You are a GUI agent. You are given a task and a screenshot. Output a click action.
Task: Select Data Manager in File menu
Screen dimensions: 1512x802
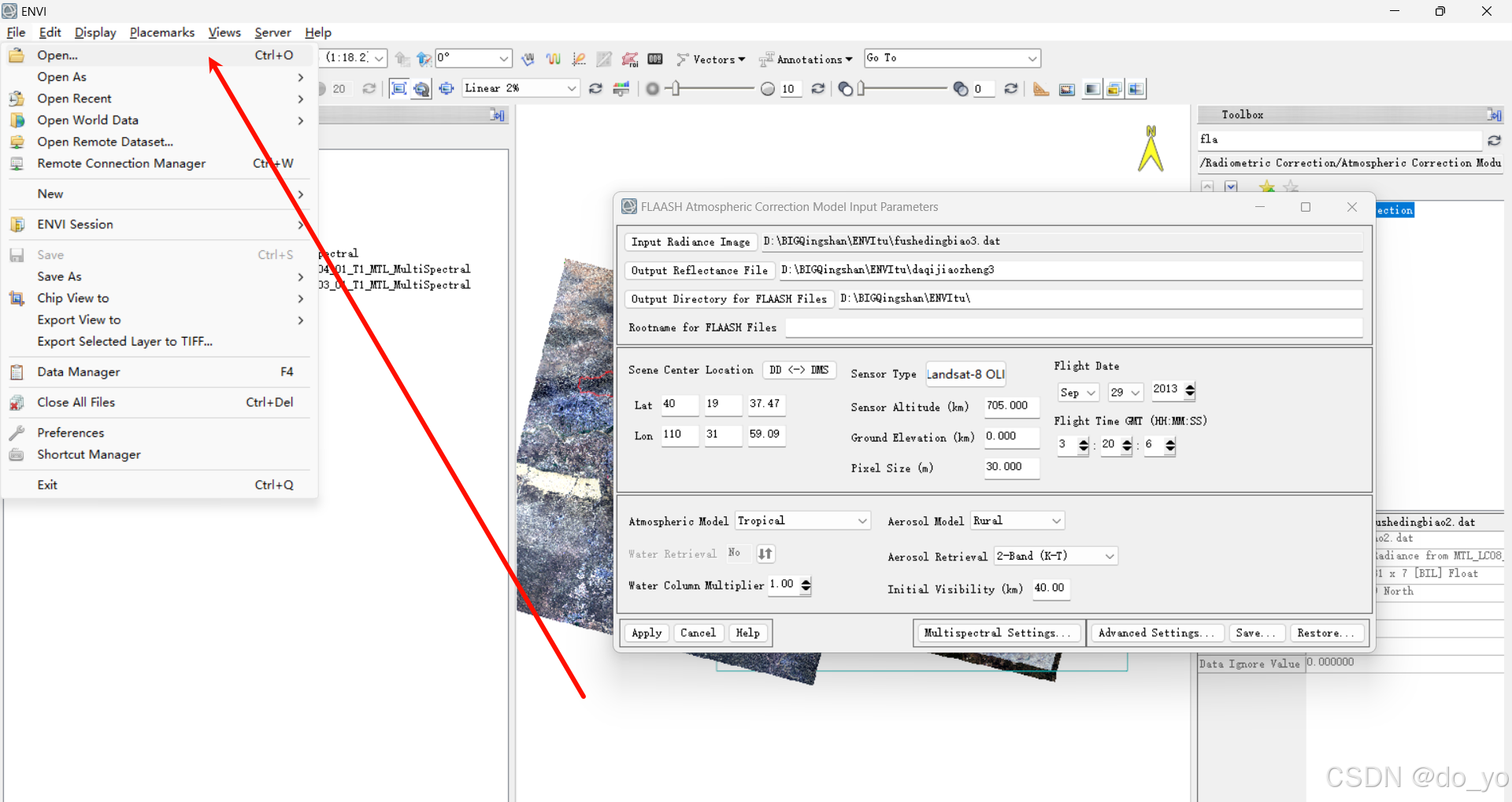159,371
